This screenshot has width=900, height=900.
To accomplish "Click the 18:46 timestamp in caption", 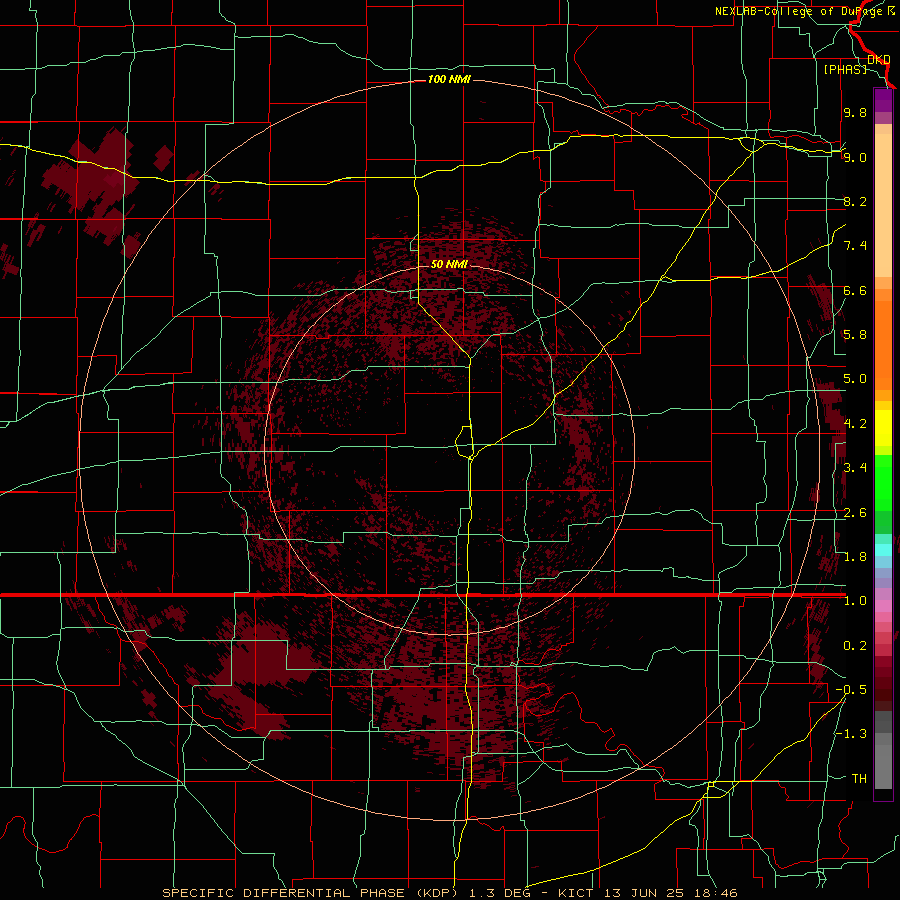I will (717, 893).
